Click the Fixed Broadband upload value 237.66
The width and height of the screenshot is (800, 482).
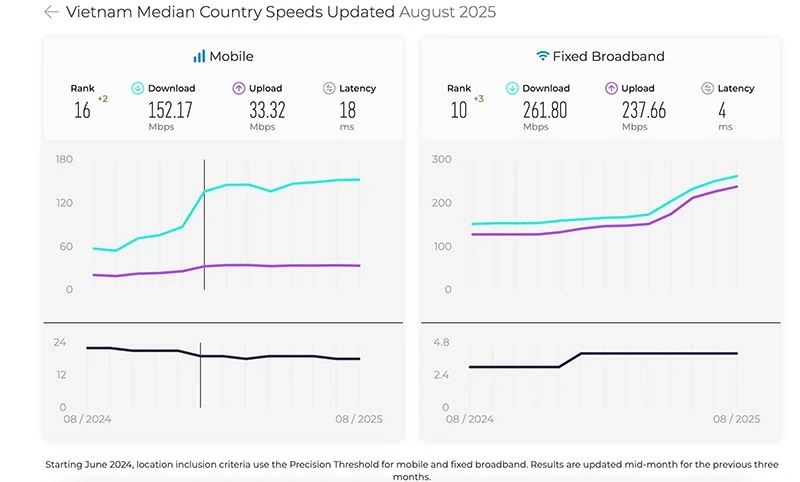tap(644, 110)
